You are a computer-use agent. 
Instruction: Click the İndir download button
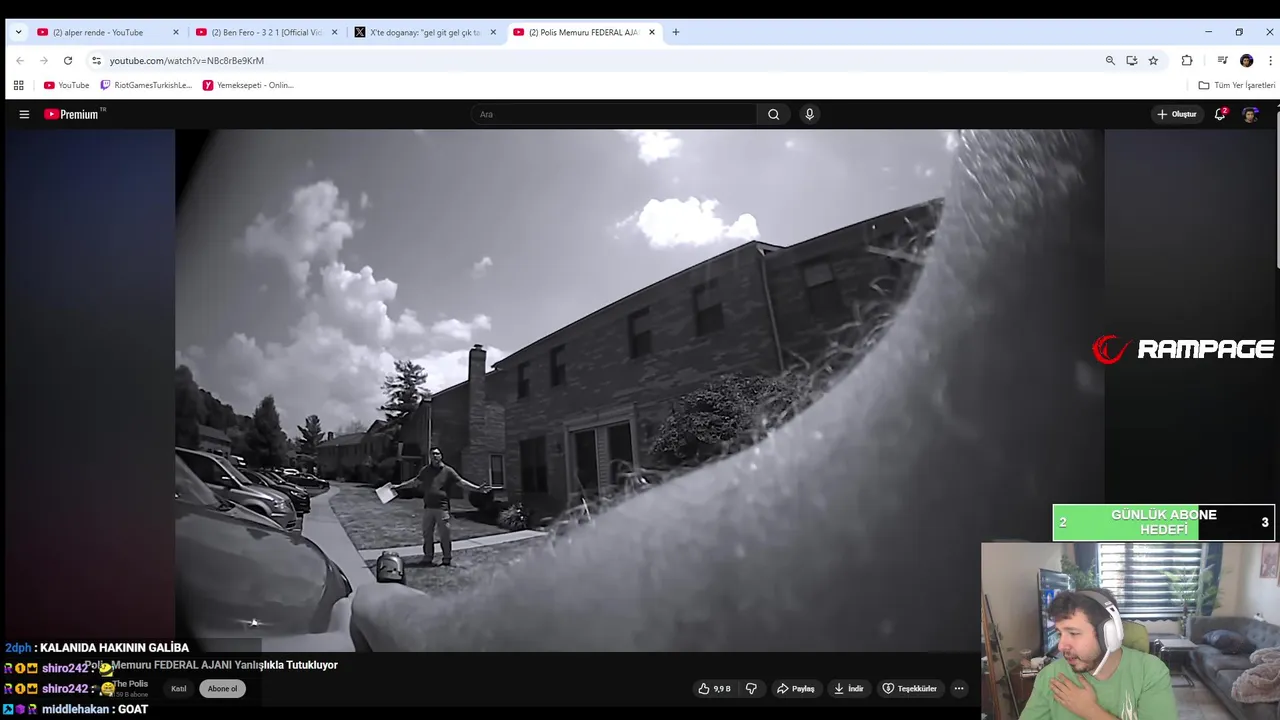pos(848,688)
